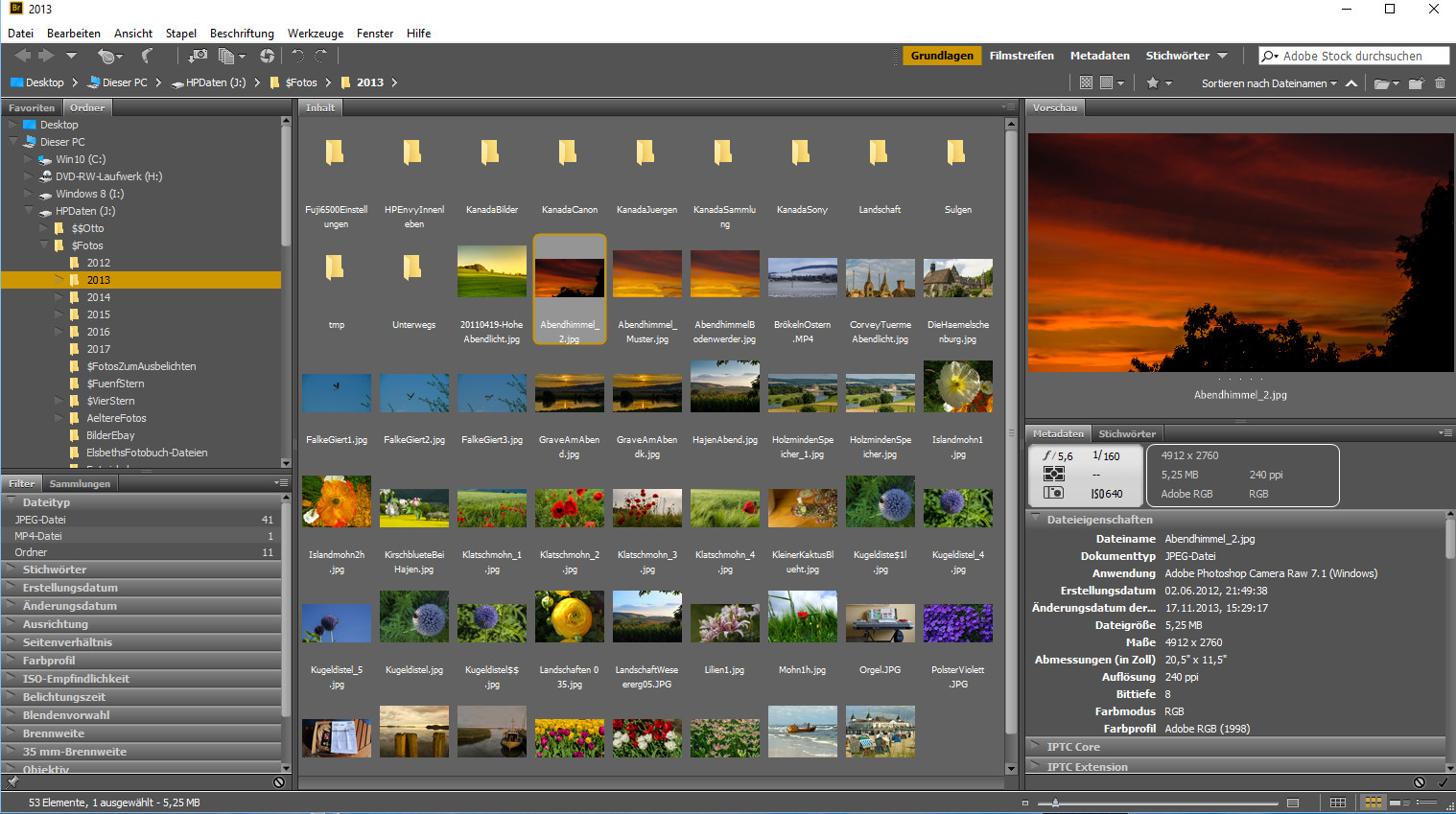Viewport: 1456px width, 814px height.
Task: Open the workspace switcher dropdown arrow
Action: (x=1223, y=56)
